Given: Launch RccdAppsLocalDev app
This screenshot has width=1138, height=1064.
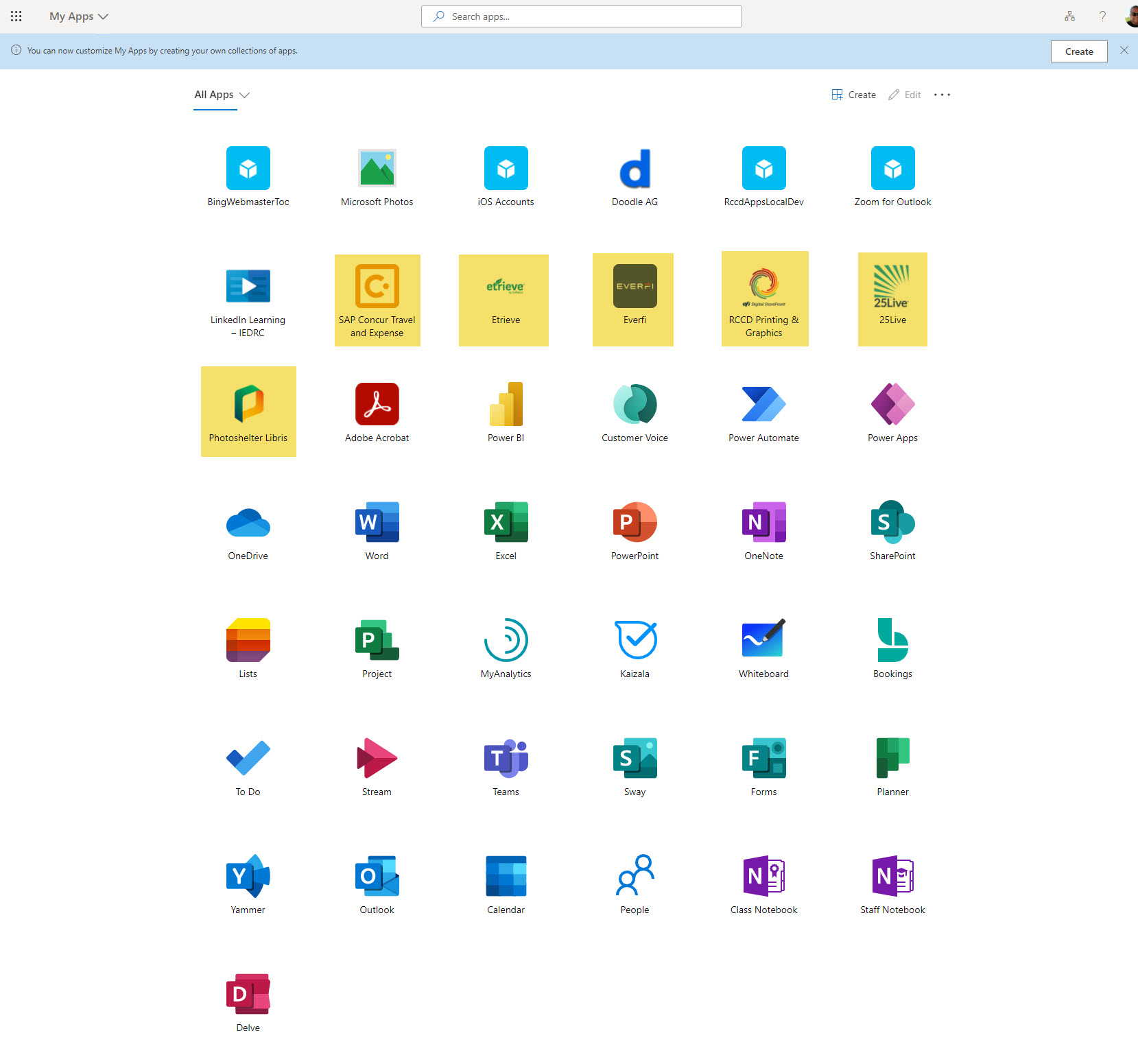Looking at the screenshot, I should (x=764, y=177).
